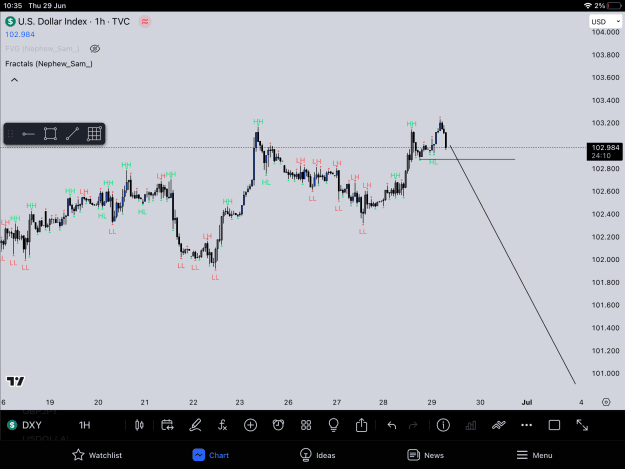
Task: Open the symbol info circle icon
Action: point(443,425)
